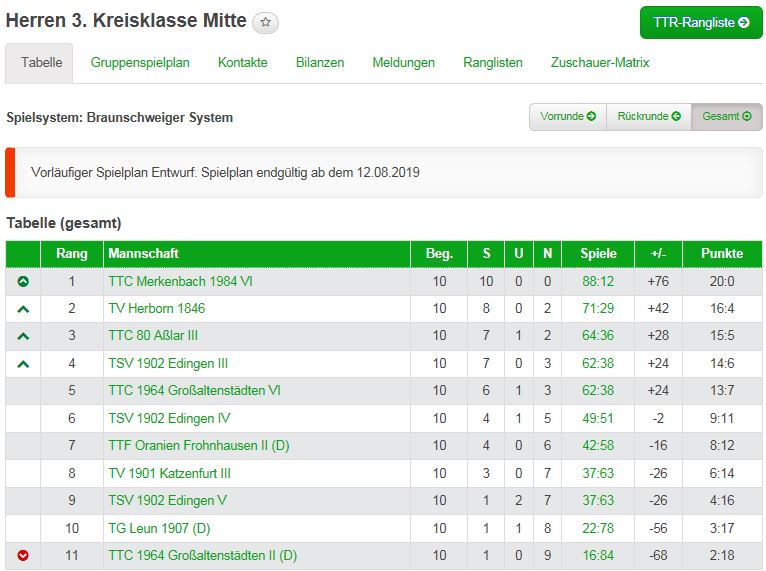The height and width of the screenshot is (571, 766).
Task: Click the Ranglisten tab
Action: pos(493,62)
